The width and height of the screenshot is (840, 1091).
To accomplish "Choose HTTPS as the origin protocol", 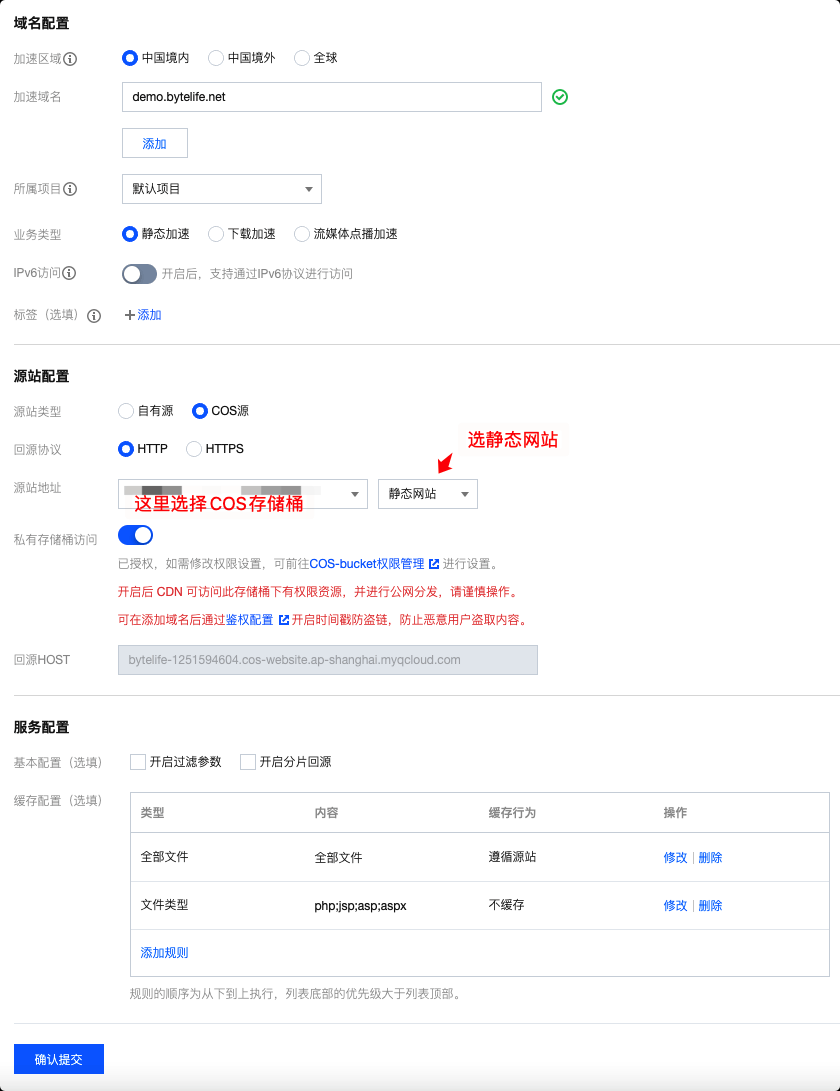I will click(194, 449).
